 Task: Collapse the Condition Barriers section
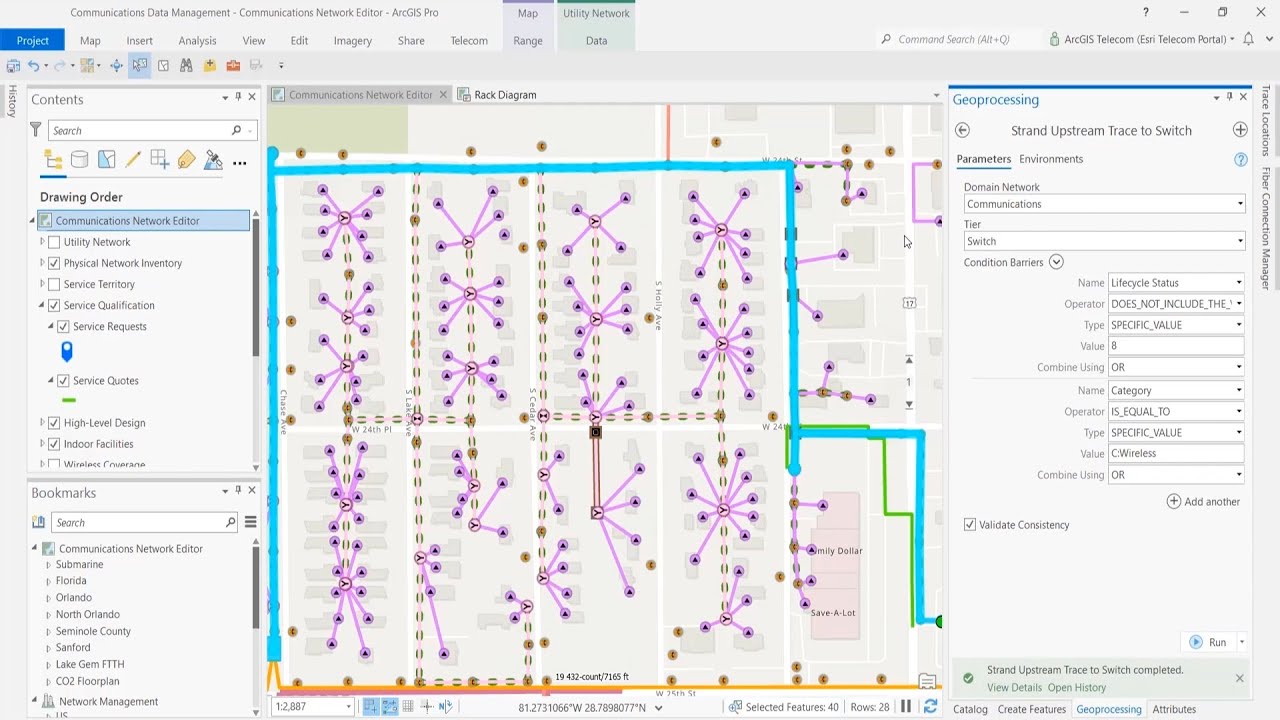coord(1056,262)
